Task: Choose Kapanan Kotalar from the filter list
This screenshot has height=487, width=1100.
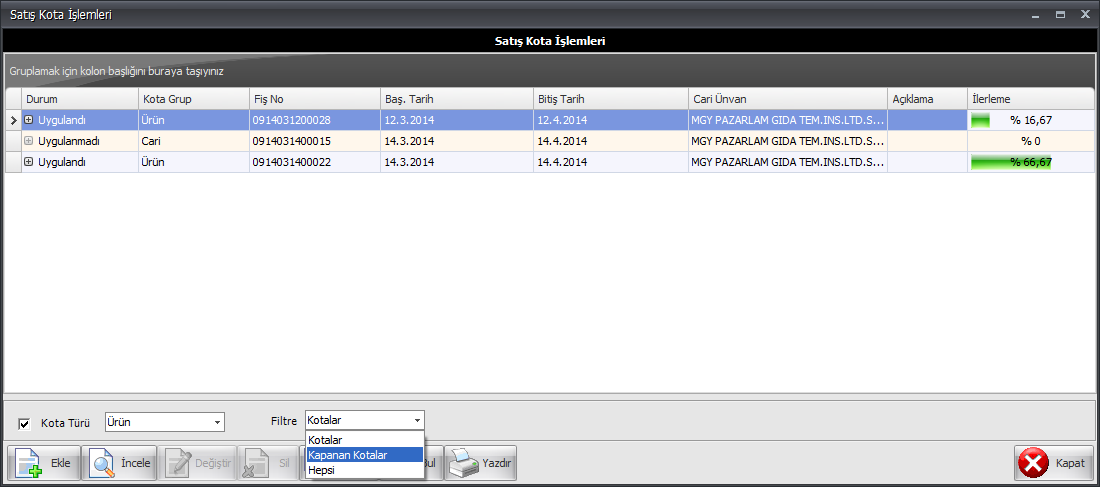Action: point(365,455)
